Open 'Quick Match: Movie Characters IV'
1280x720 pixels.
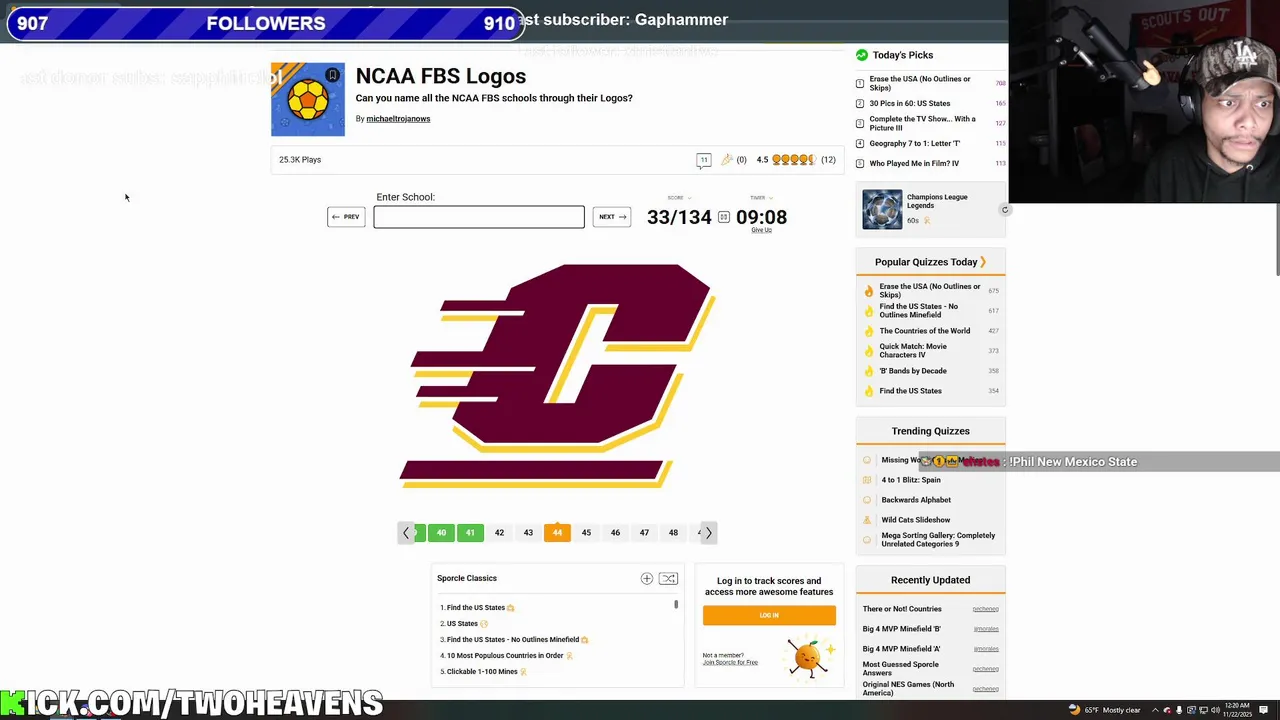[913, 351]
